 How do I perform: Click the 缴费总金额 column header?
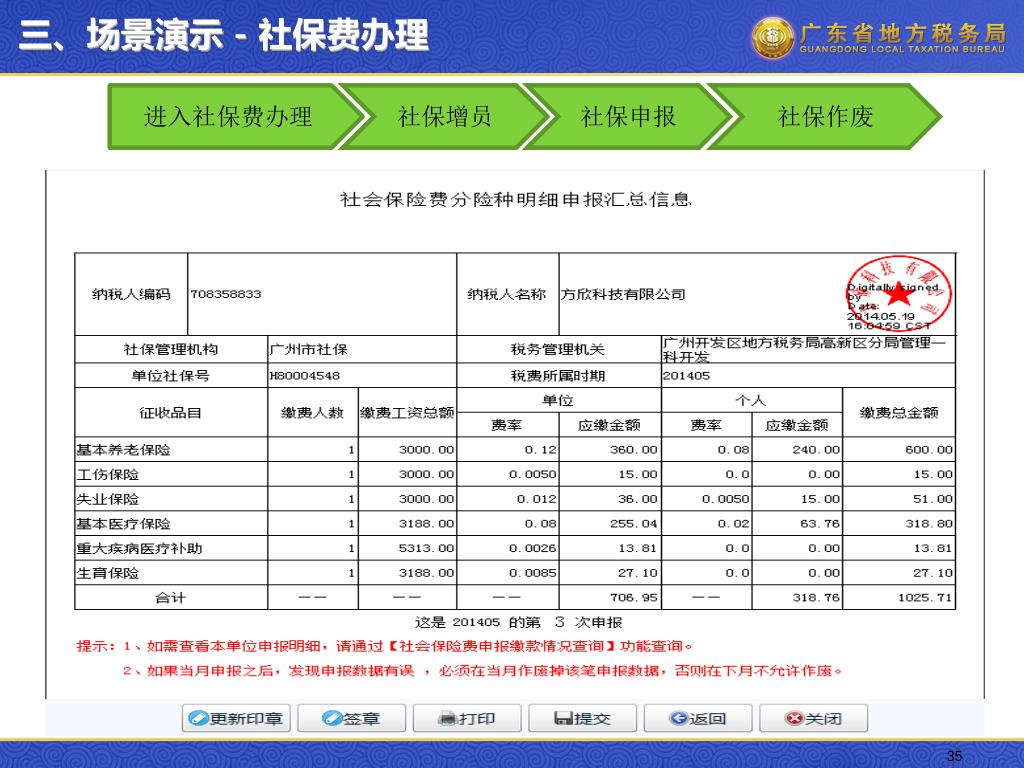[x=899, y=413]
